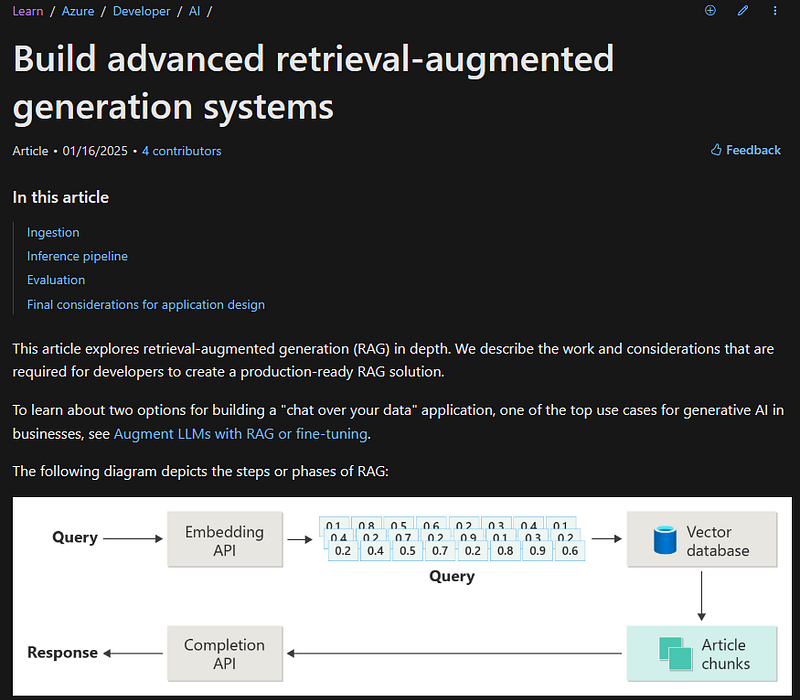Click the Feedback thumbs-up button

[x=745, y=150]
